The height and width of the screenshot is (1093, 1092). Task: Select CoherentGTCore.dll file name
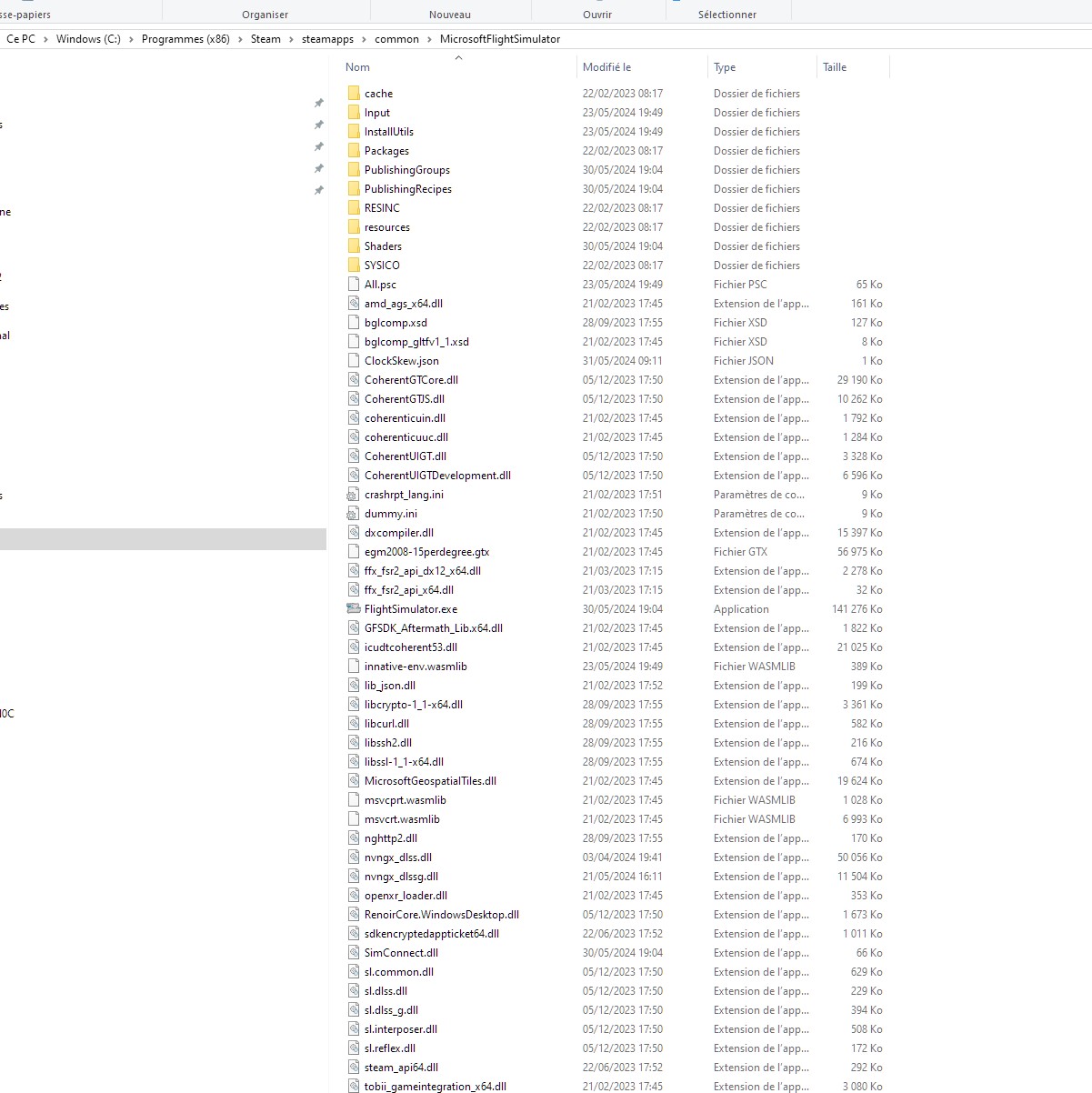411,380
